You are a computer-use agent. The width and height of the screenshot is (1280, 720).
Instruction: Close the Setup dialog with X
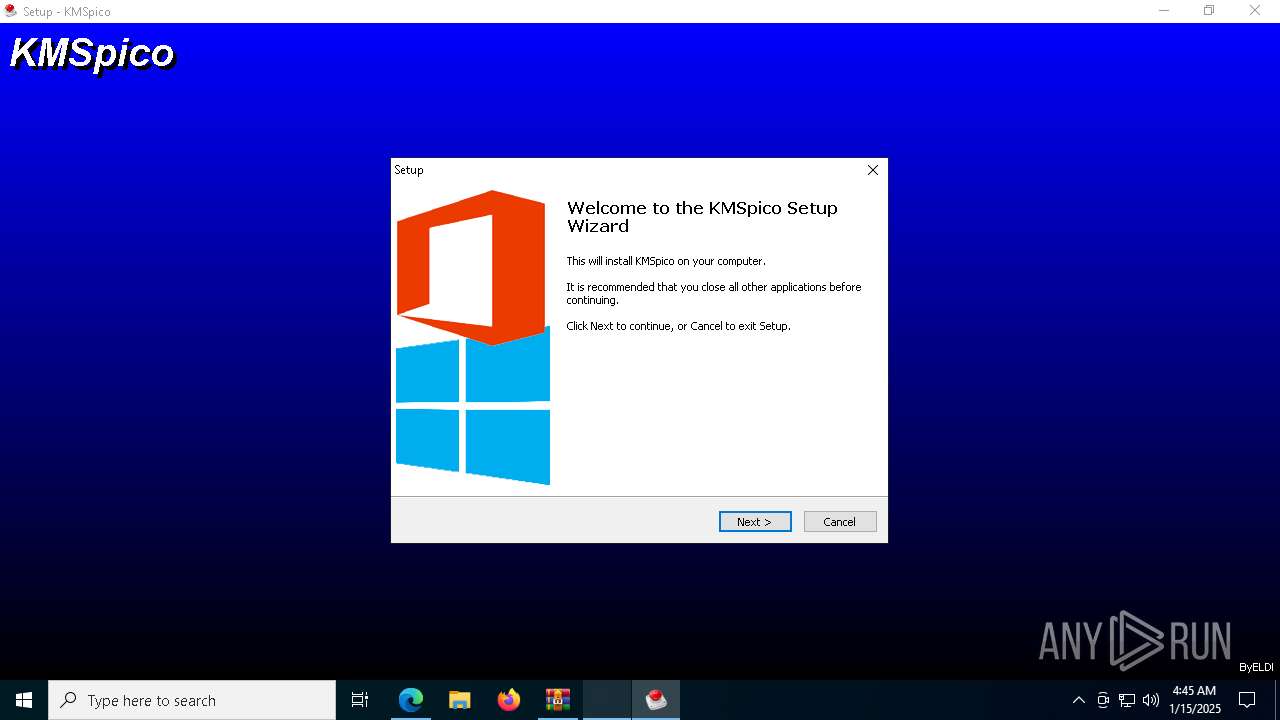pyautogui.click(x=873, y=170)
